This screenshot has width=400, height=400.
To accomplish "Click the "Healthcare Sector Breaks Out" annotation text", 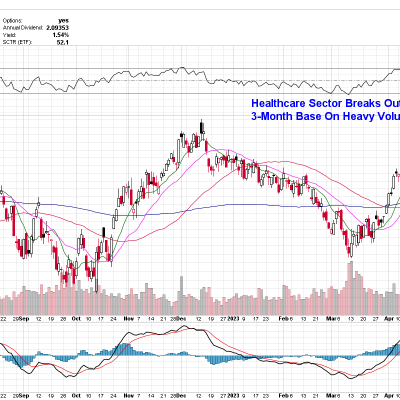I will click(325, 103).
